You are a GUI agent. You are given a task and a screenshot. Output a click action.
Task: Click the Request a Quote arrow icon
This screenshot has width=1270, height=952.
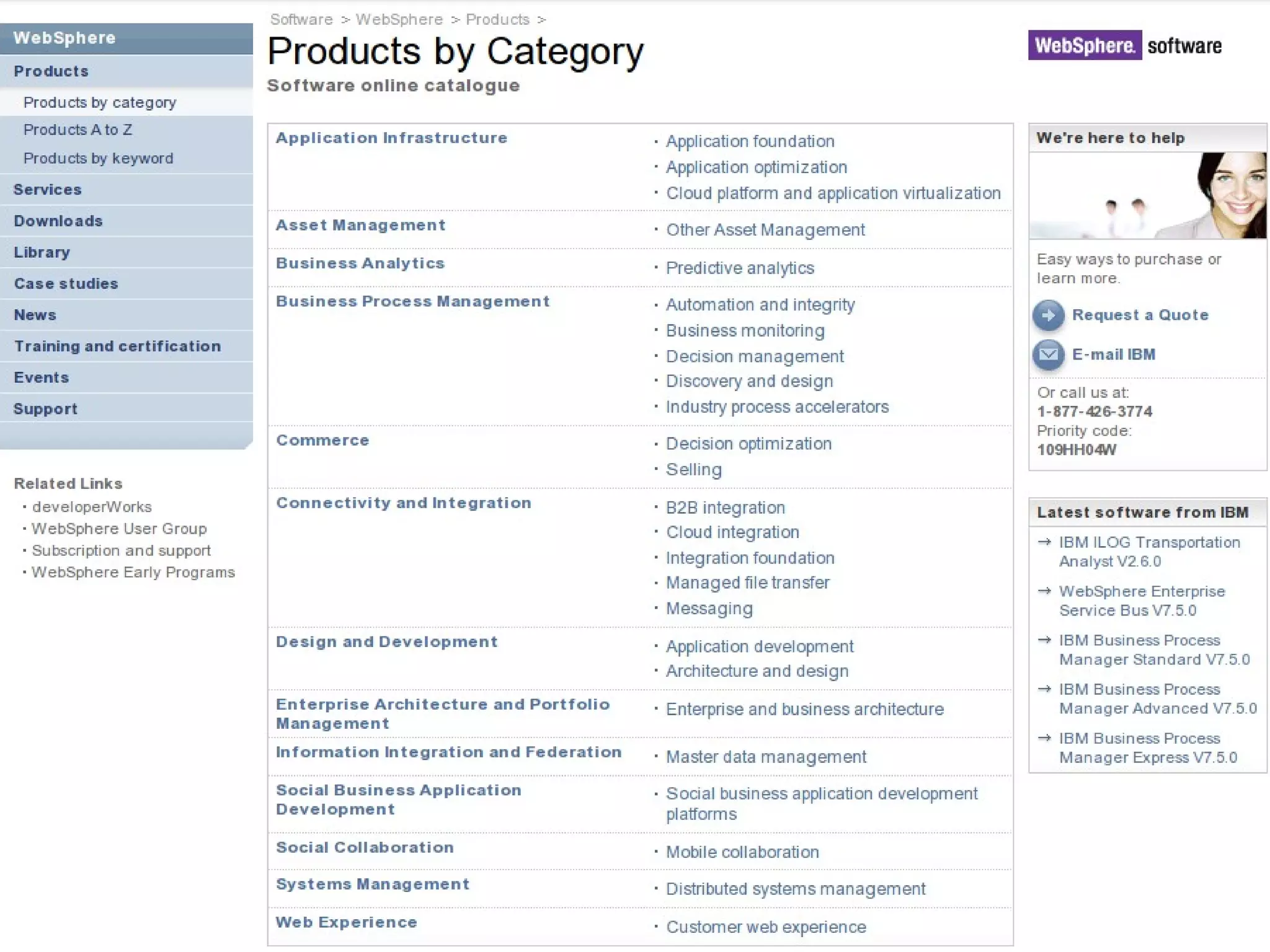(x=1048, y=315)
